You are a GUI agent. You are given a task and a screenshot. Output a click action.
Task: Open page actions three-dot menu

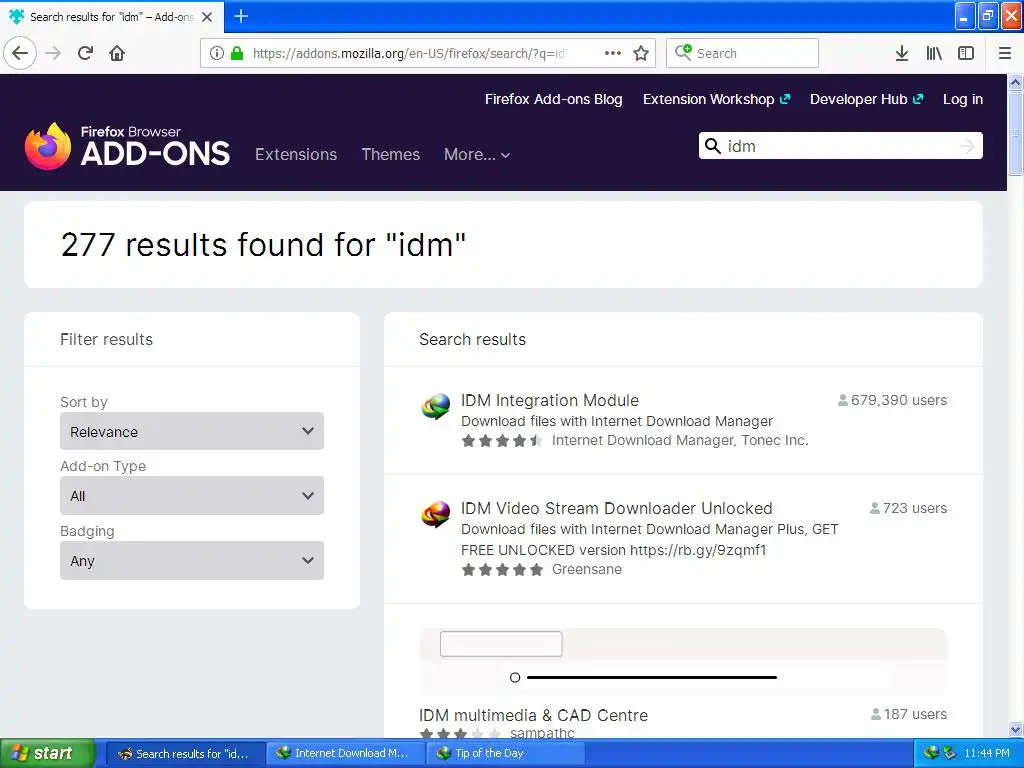[613, 53]
